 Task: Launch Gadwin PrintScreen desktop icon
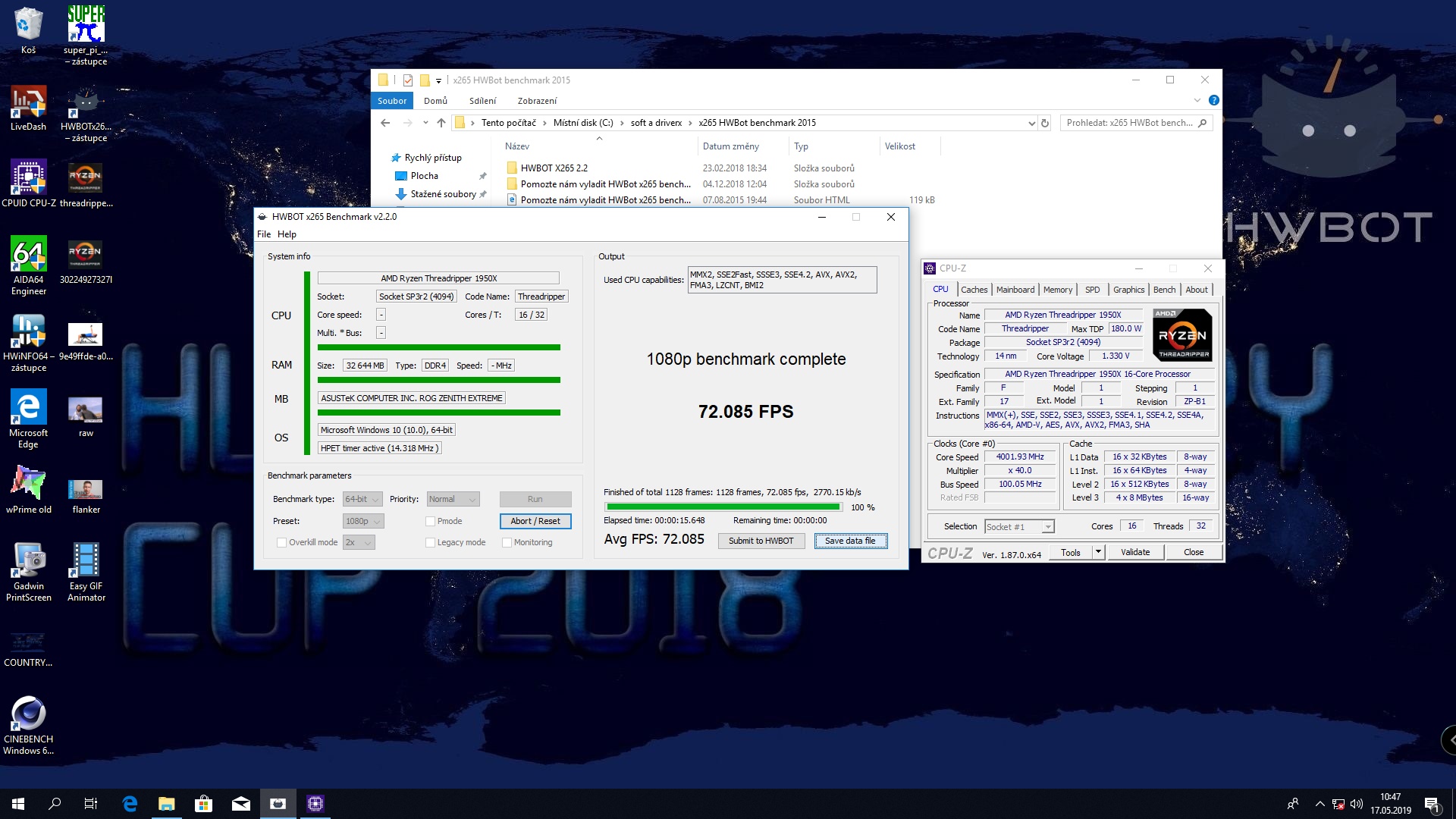28,572
